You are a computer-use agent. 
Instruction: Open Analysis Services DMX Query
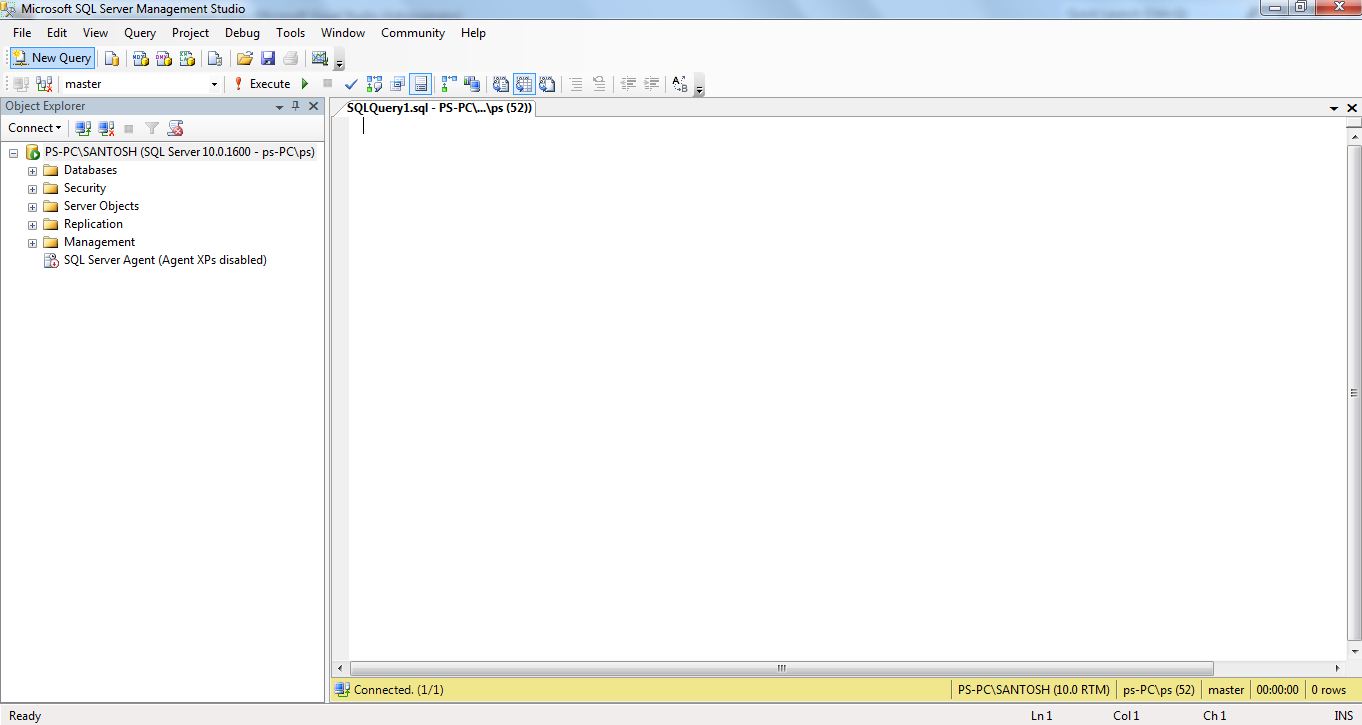point(164,58)
